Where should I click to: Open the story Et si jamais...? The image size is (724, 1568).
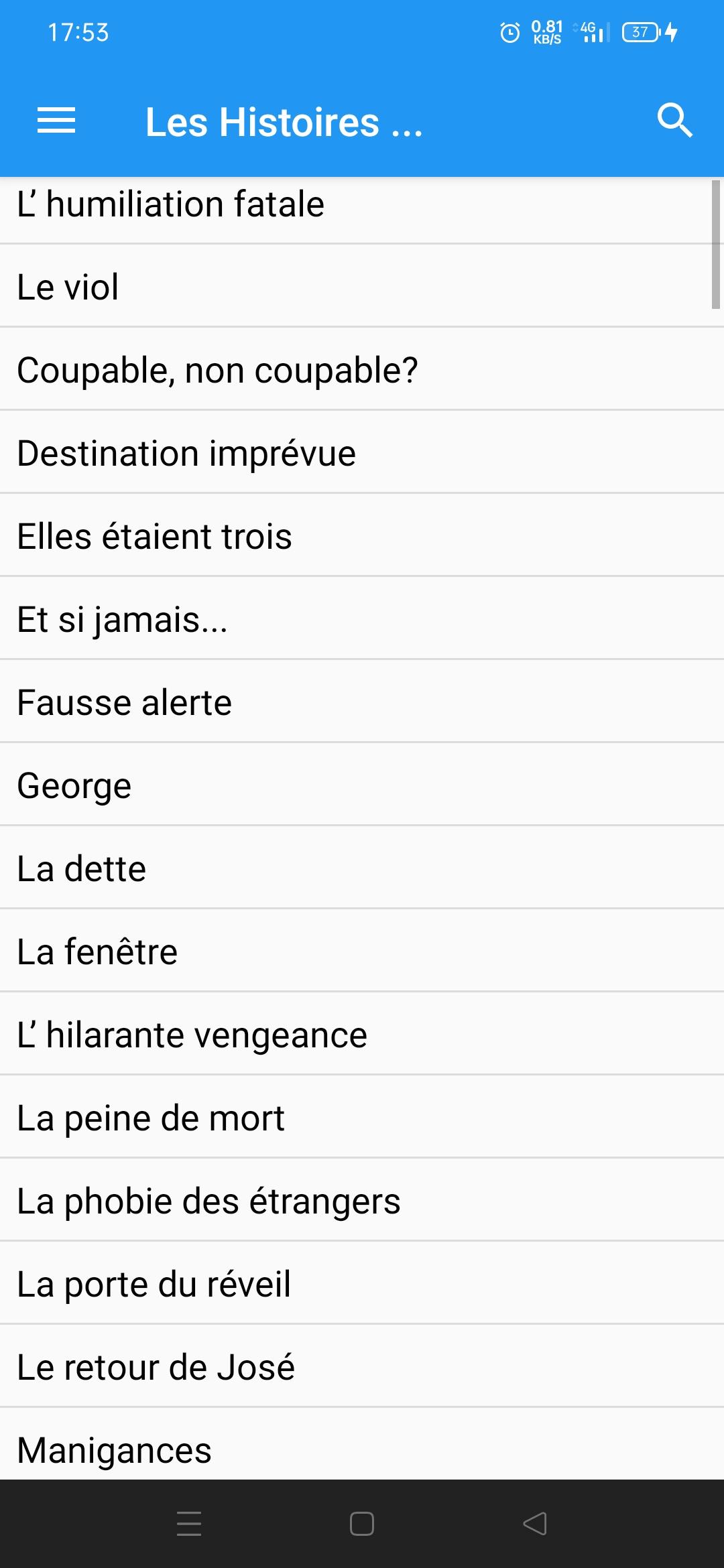pos(362,618)
